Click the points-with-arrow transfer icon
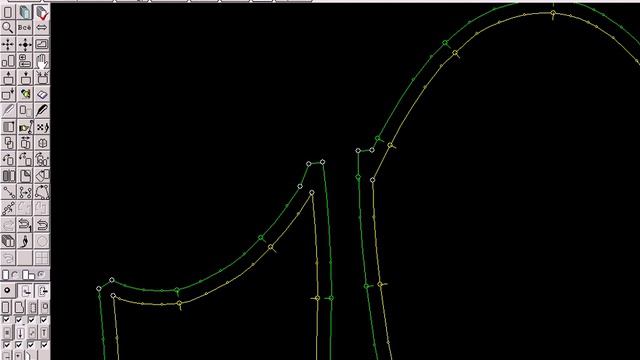Viewport: 640px width, 360px height. pos(25,192)
